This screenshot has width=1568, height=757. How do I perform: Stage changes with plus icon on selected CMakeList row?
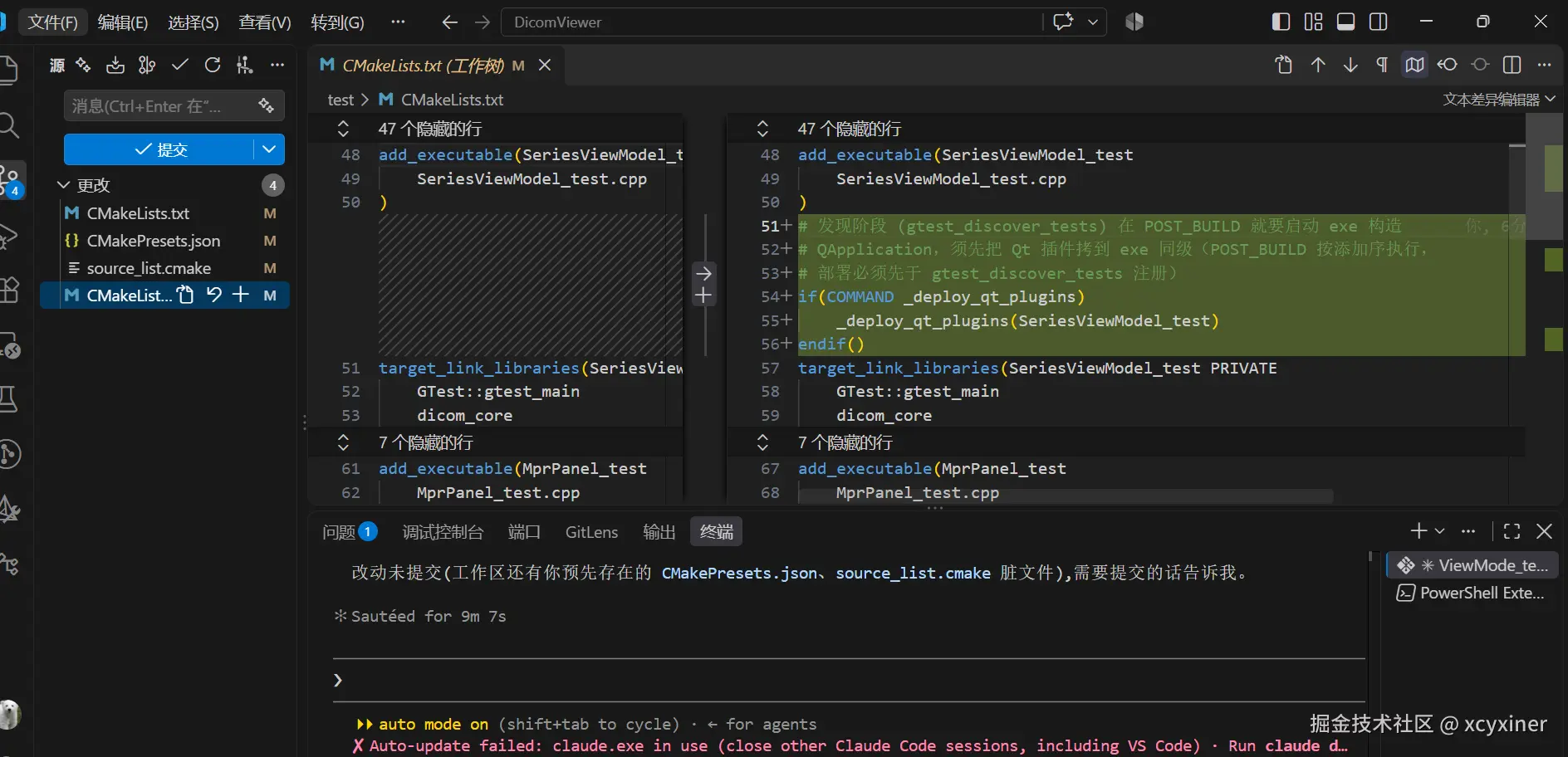point(241,295)
